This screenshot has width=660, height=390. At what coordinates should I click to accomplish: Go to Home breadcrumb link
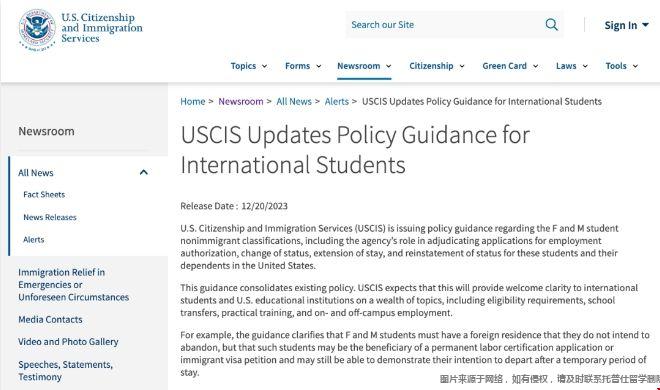[192, 101]
